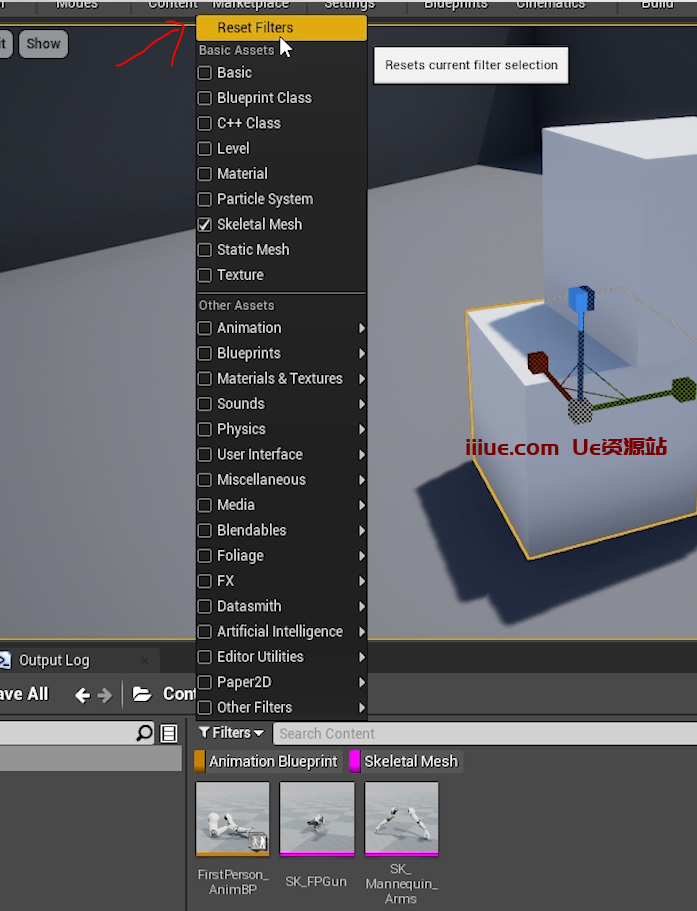Image resolution: width=697 pixels, height=911 pixels.
Task: Click the collections view icon beside search
Action: [x=169, y=734]
